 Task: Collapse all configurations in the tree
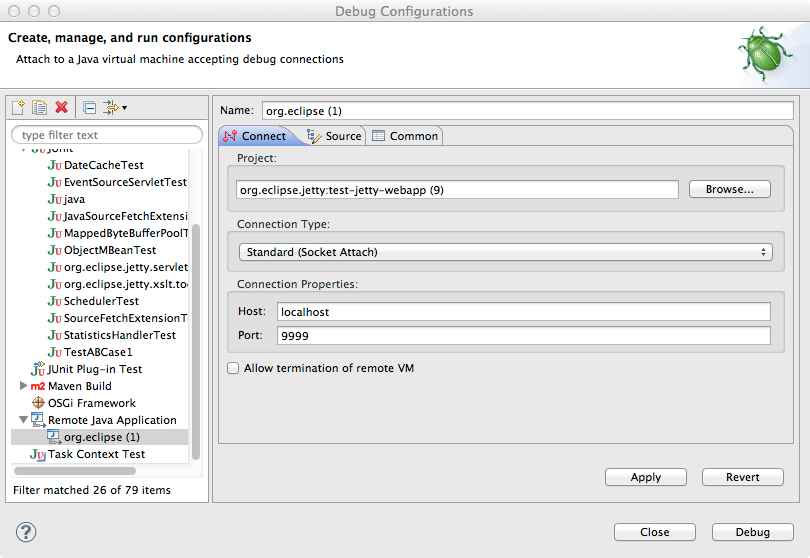click(89, 107)
